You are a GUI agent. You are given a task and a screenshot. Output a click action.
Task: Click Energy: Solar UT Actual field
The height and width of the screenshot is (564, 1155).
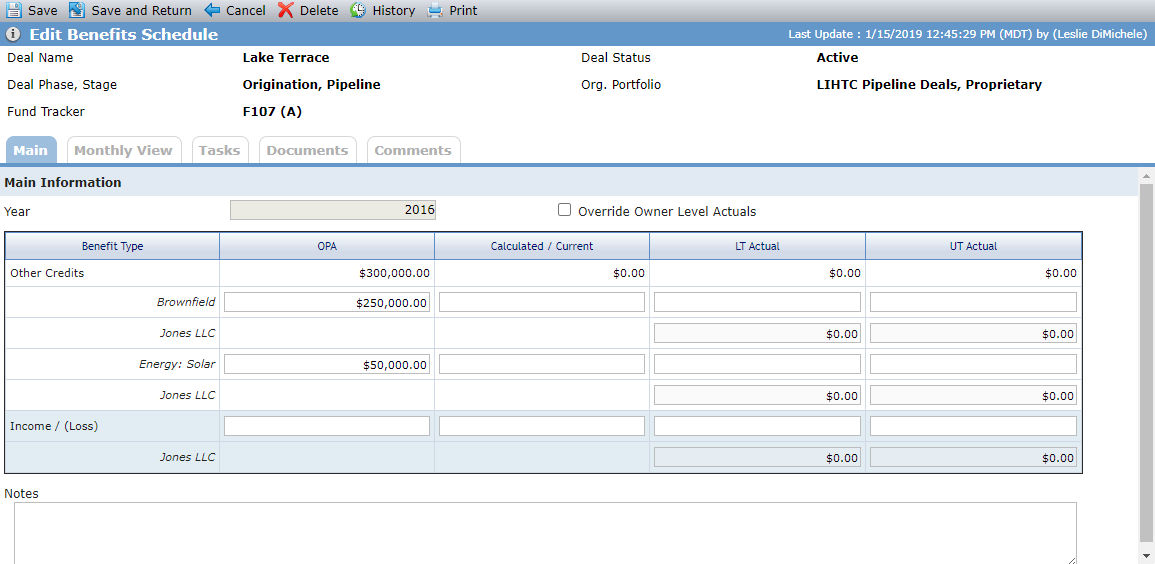(x=973, y=364)
